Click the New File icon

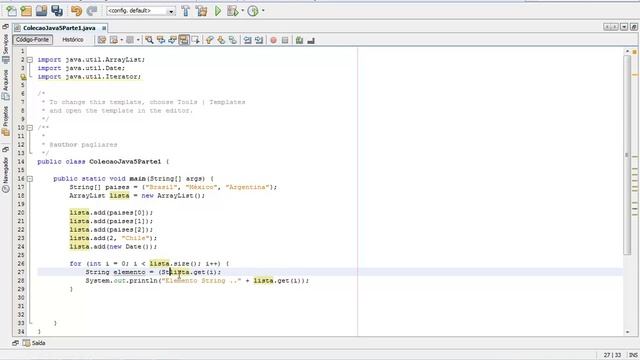point(11,11)
